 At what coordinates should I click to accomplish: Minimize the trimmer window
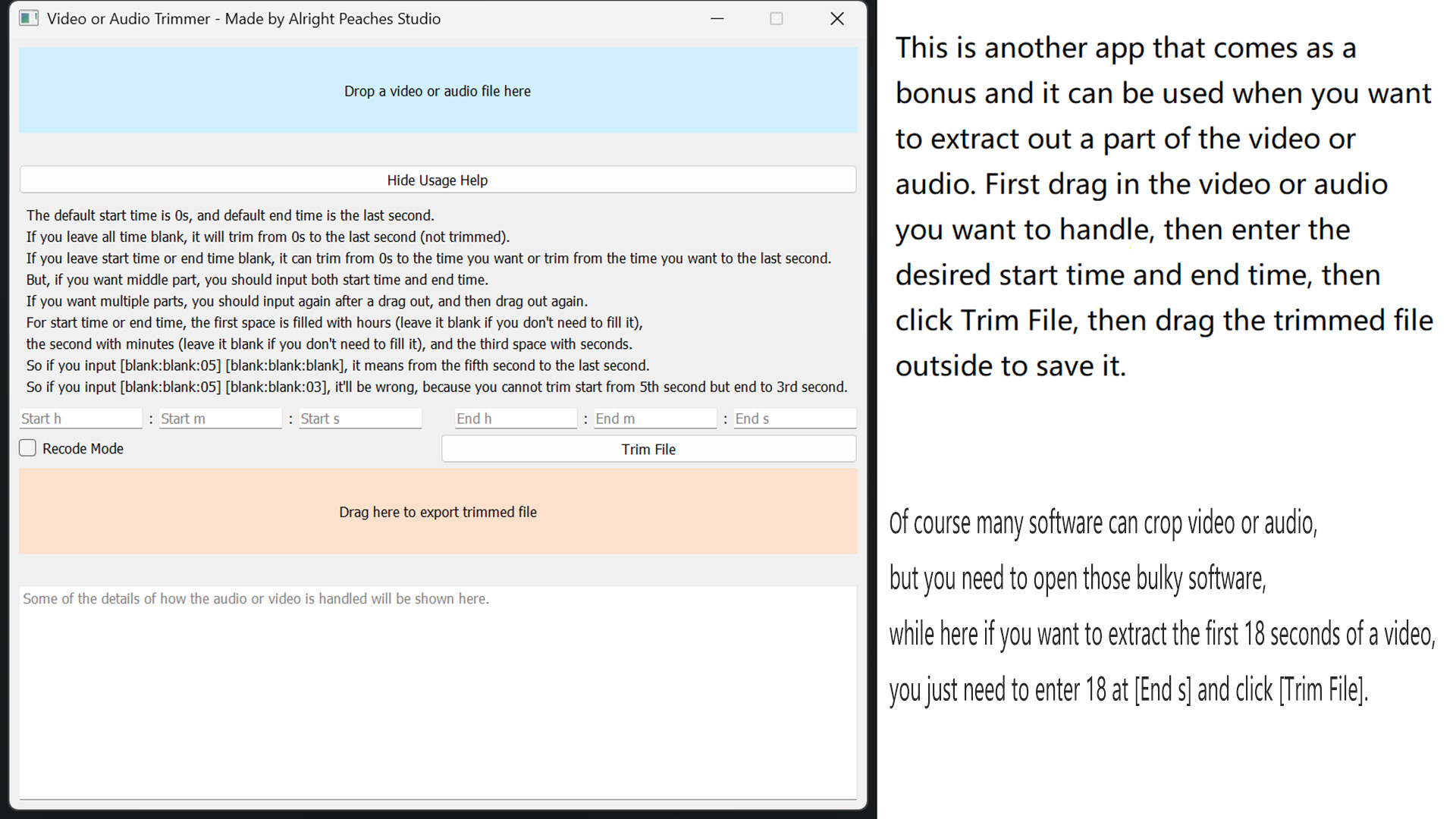click(717, 18)
